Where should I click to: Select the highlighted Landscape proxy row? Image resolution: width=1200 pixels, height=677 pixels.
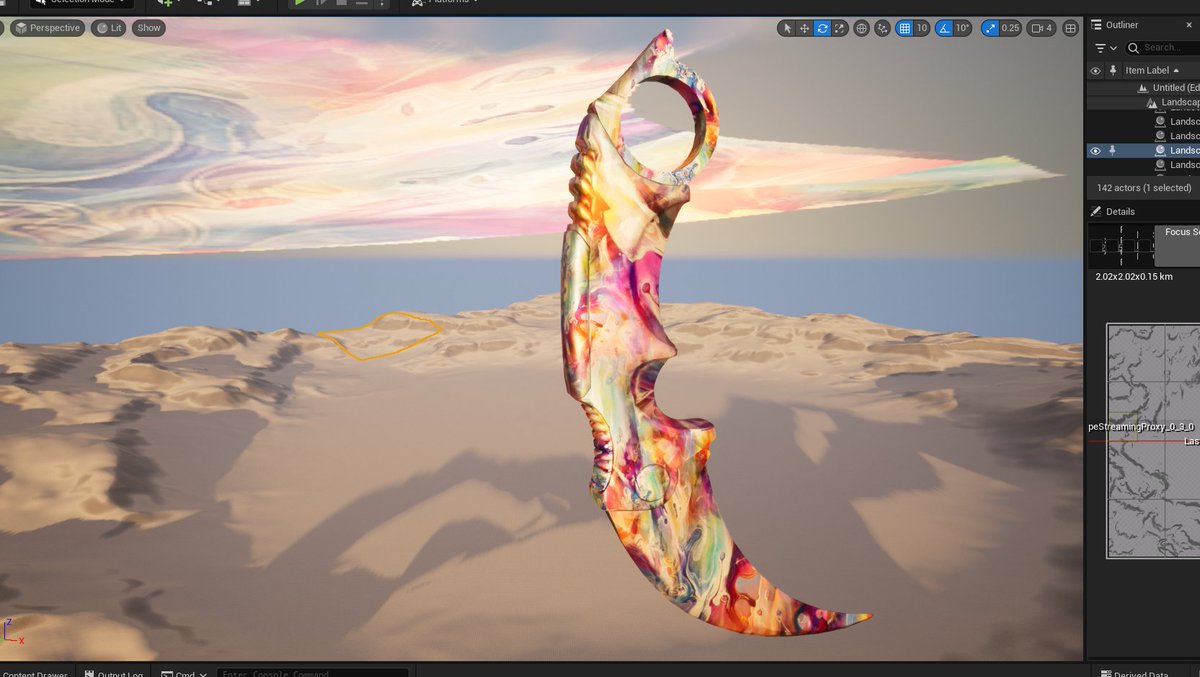(1143, 150)
